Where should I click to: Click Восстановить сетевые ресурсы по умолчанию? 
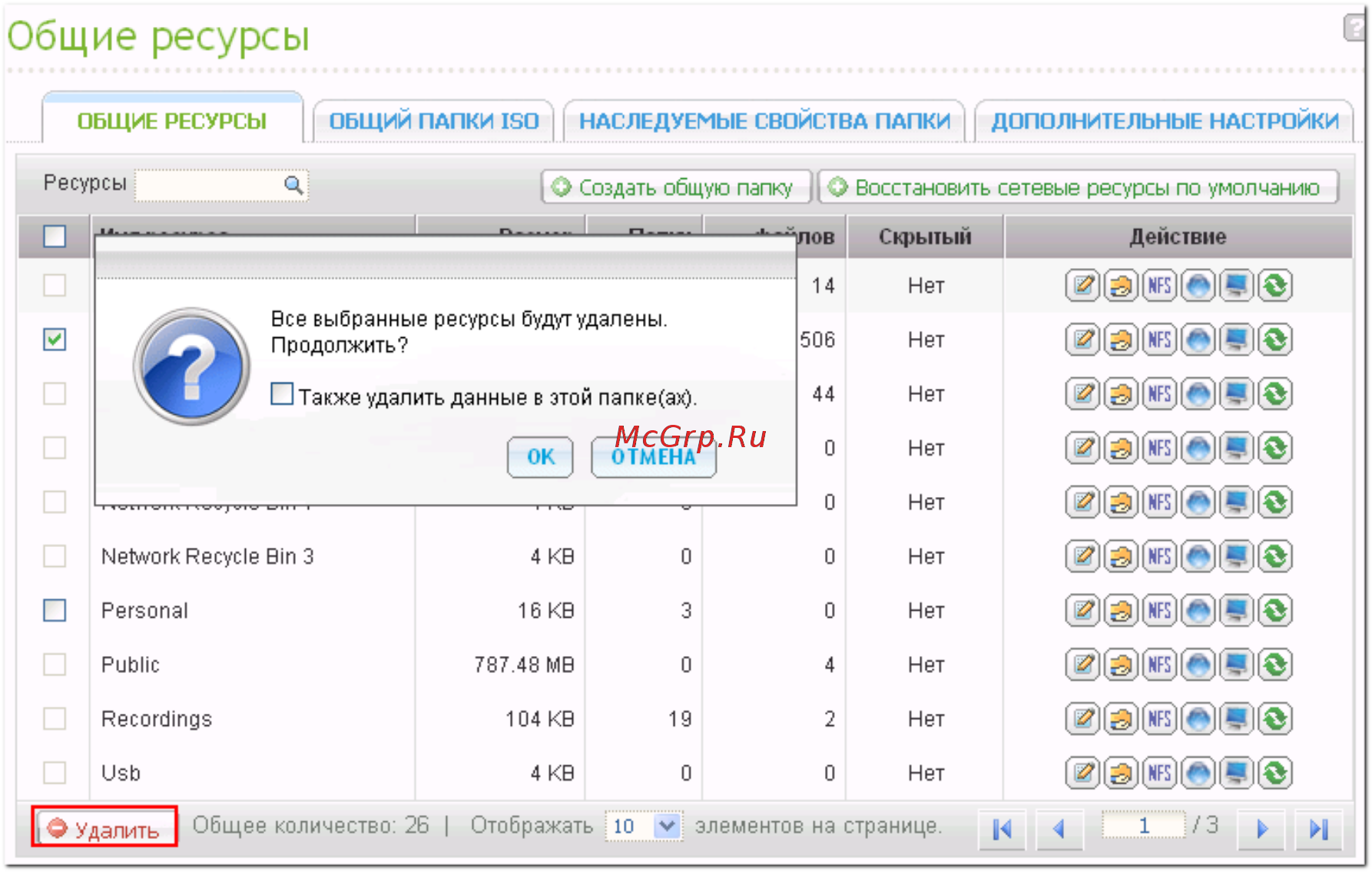(1079, 187)
